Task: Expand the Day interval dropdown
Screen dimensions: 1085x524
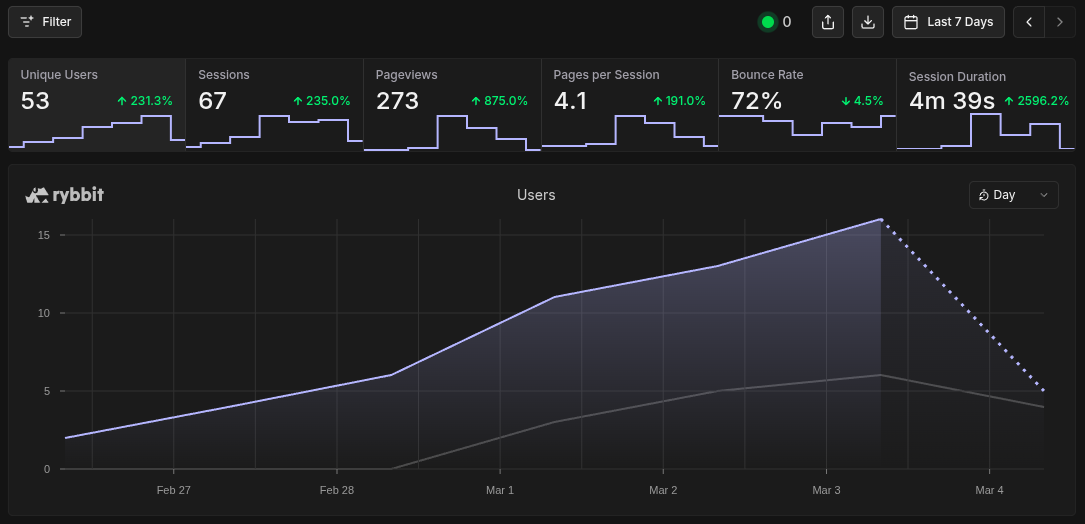Action: [1013, 195]
